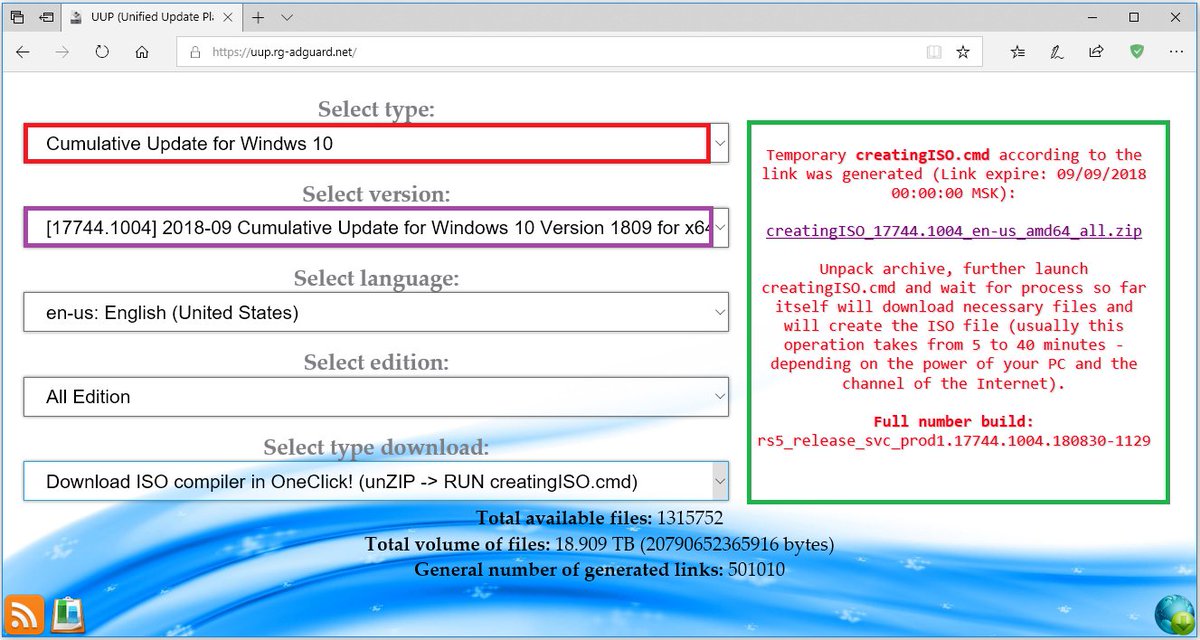Close the UUP browser tab
Image resolution: width=1200 pixels, height=640 pixels.
pos(227,17)
